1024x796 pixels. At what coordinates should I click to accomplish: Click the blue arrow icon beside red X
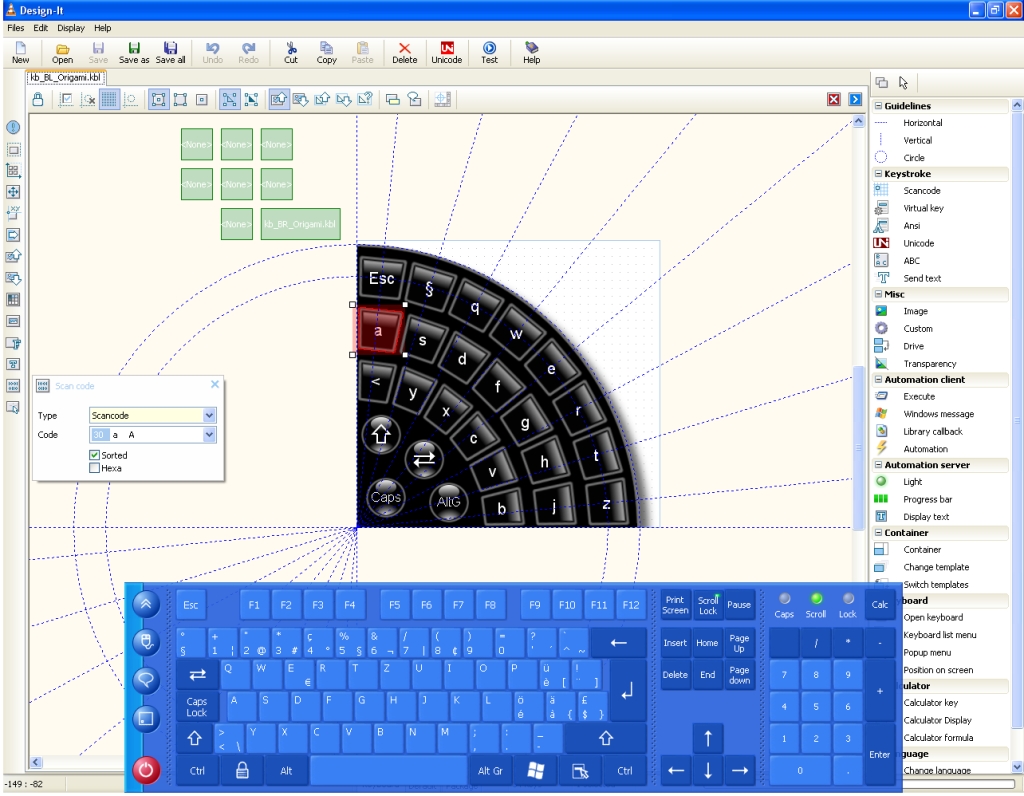[x=855, y=99]
